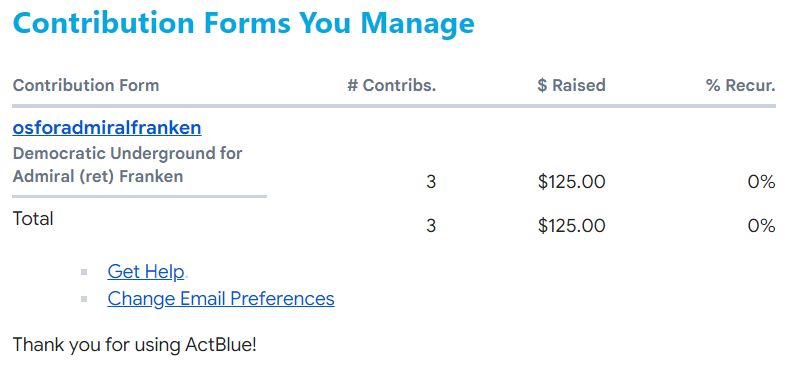
Task: Click the Thank you for using ActBlue text
Action: click(x=134, y=345)
